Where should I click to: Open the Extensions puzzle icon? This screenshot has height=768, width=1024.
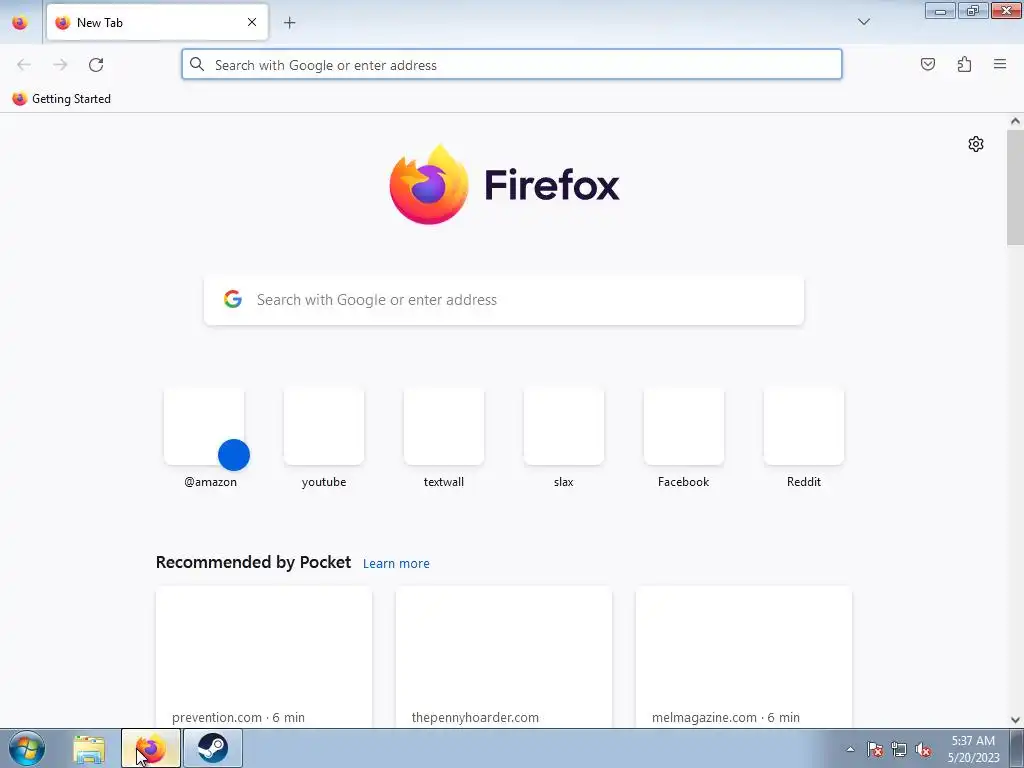(x=964, y=64)
